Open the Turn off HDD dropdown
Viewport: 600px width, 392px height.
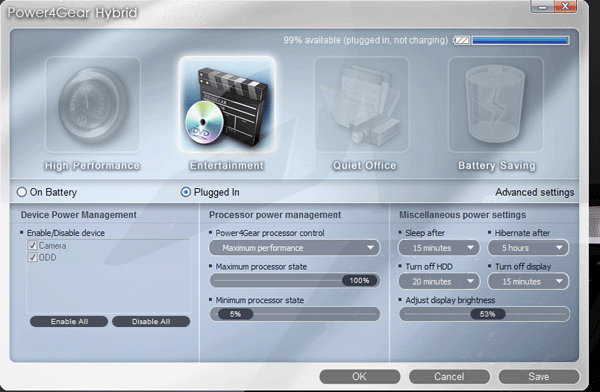pyautogui.click(x=439, y=282)
